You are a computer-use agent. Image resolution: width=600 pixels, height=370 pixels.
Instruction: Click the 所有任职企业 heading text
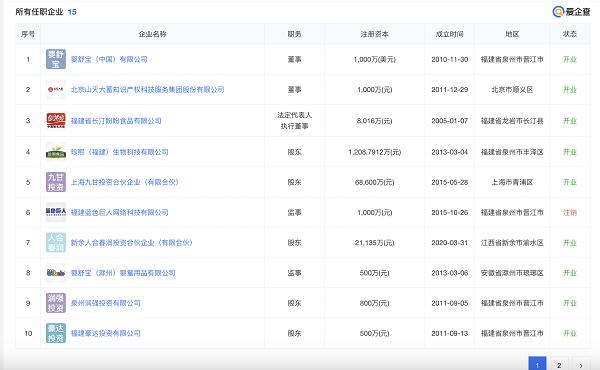(x=39, y=12)
